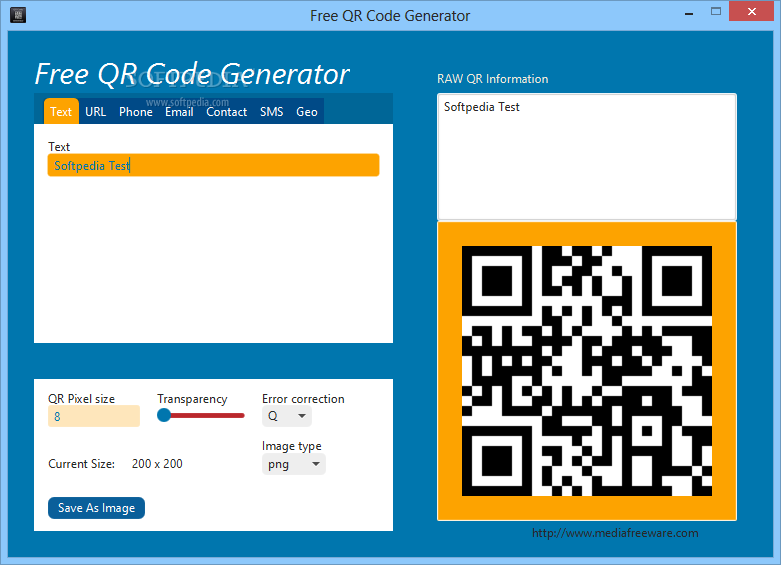This screenshot has width=781, height=565.
Task: Minimize the Free QR Code Generator window
Action: 689,13
